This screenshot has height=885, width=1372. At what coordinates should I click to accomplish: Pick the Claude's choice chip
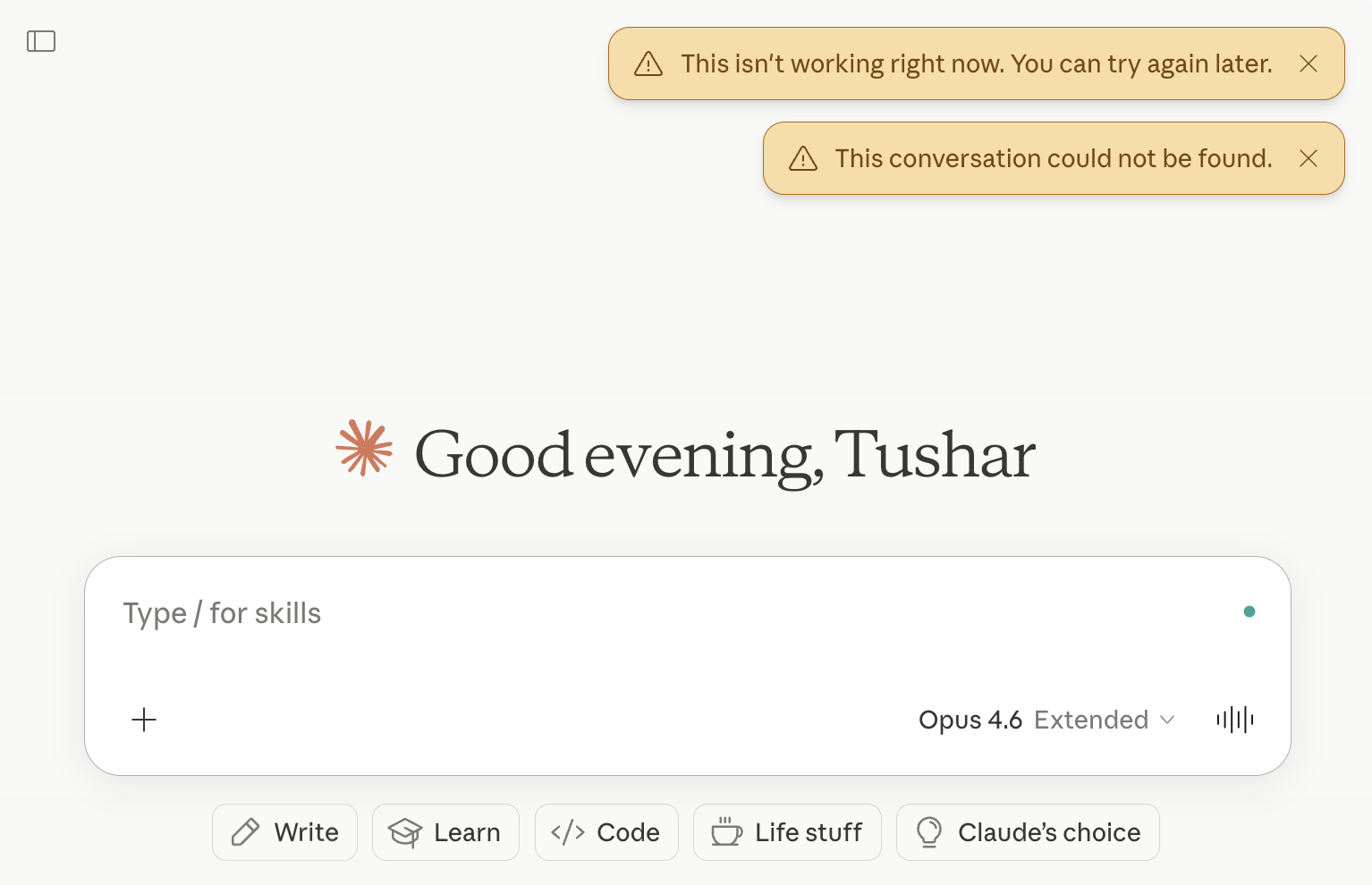tap(1028, 832)
